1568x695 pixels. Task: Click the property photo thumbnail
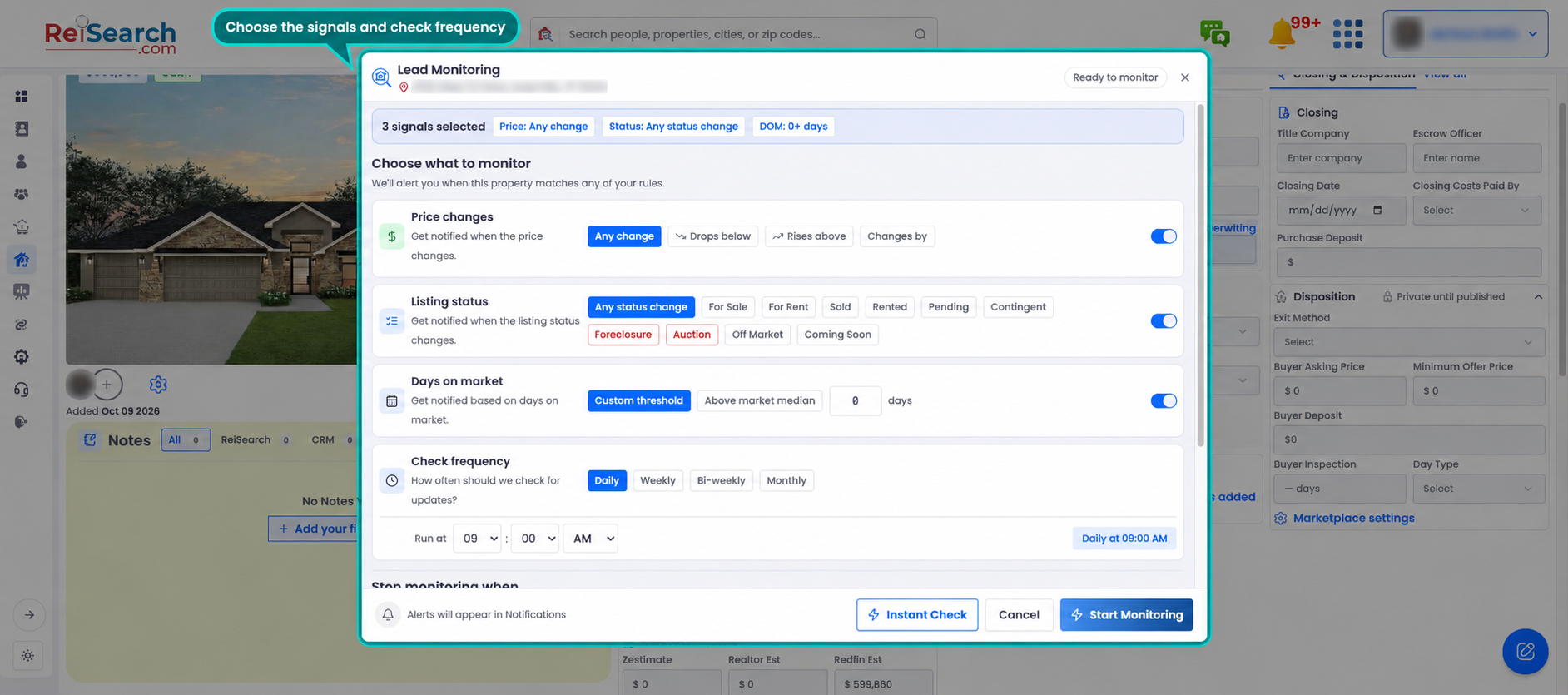(211, 220)
